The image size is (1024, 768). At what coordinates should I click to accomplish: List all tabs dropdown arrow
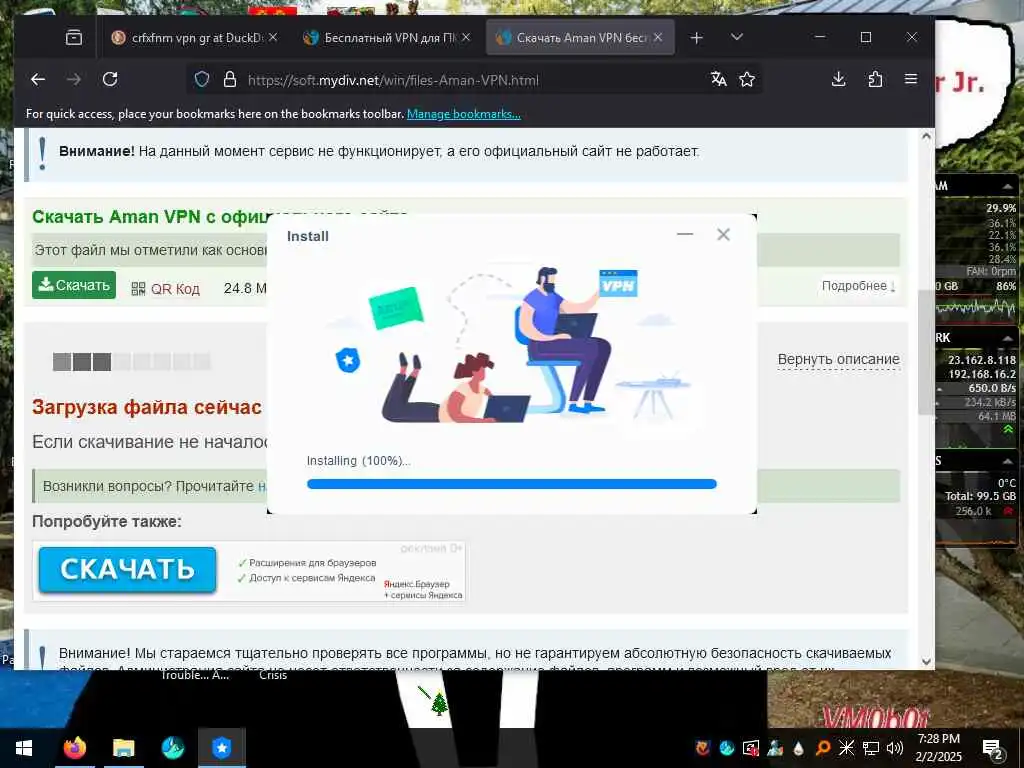737,37
